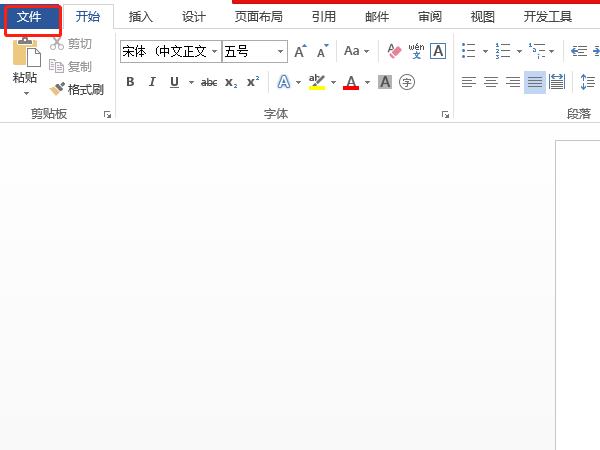The height and width of the screenshot is (450, 600).
Task: Expand the underline style dropdown arrow
Action: [191, 82]
